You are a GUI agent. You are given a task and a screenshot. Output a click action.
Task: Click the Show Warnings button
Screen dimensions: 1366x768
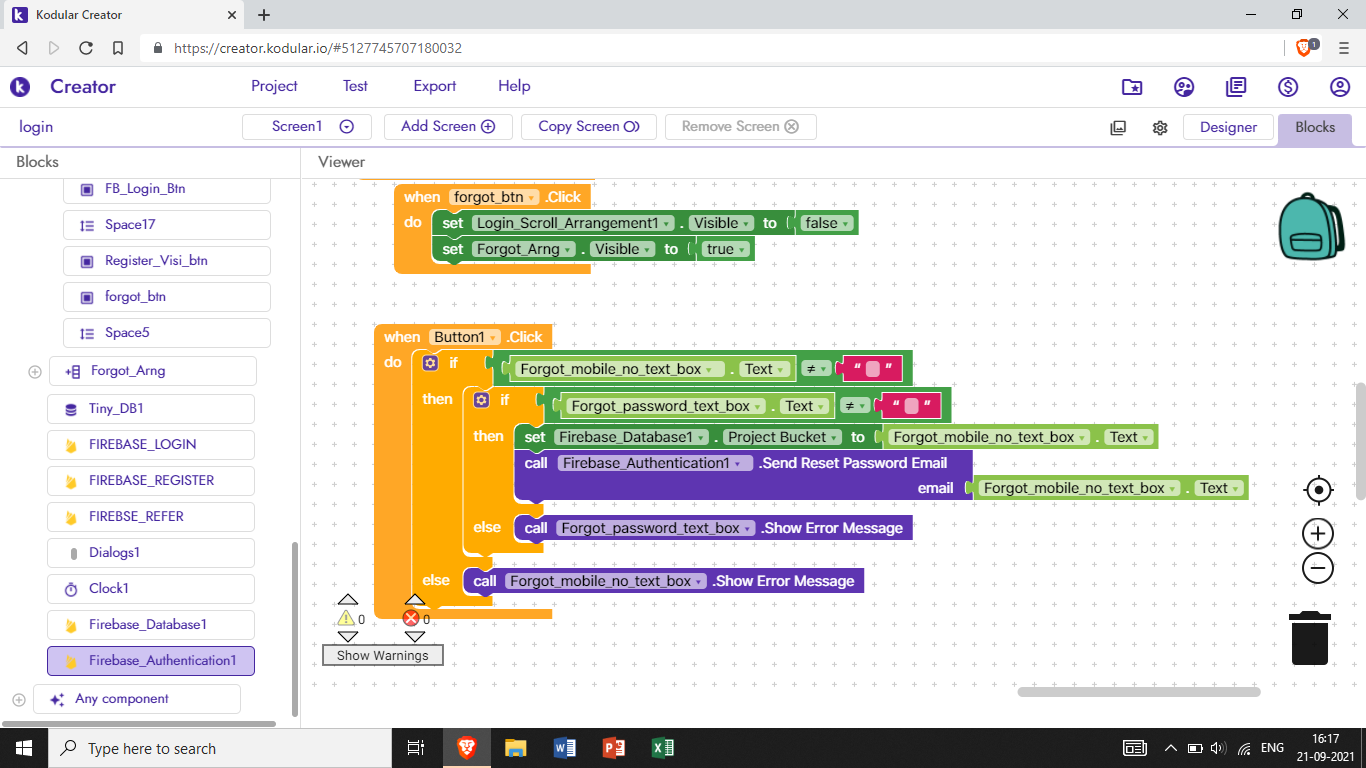click(382, 656)
